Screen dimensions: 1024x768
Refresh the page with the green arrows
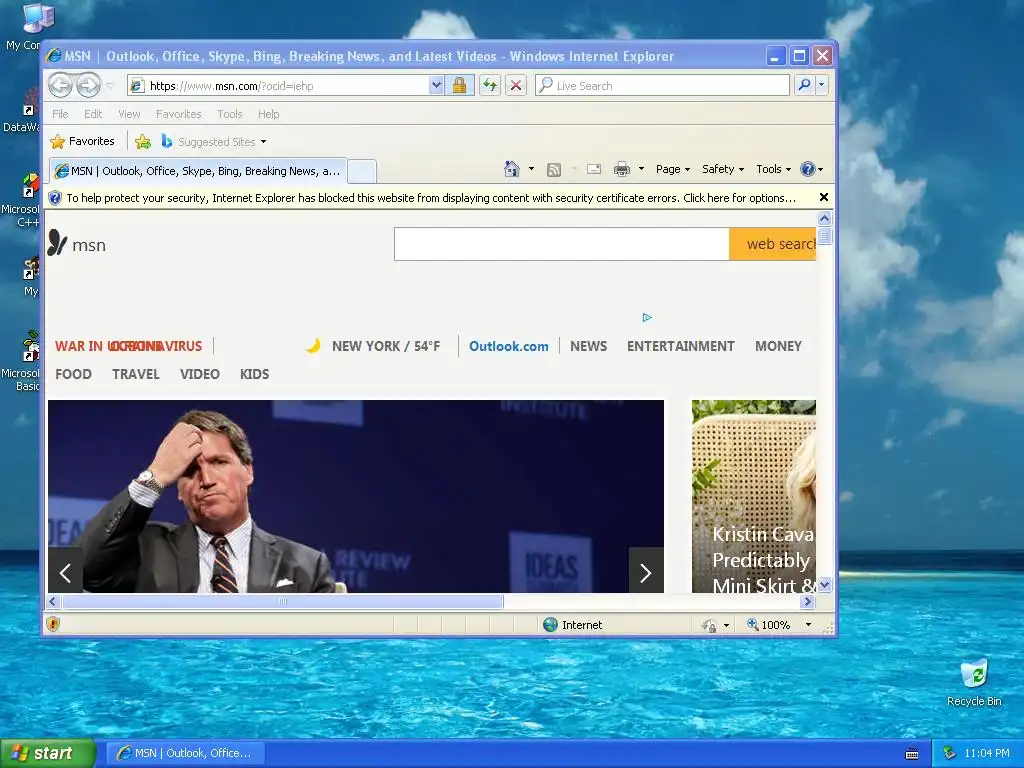pos(490,86)
